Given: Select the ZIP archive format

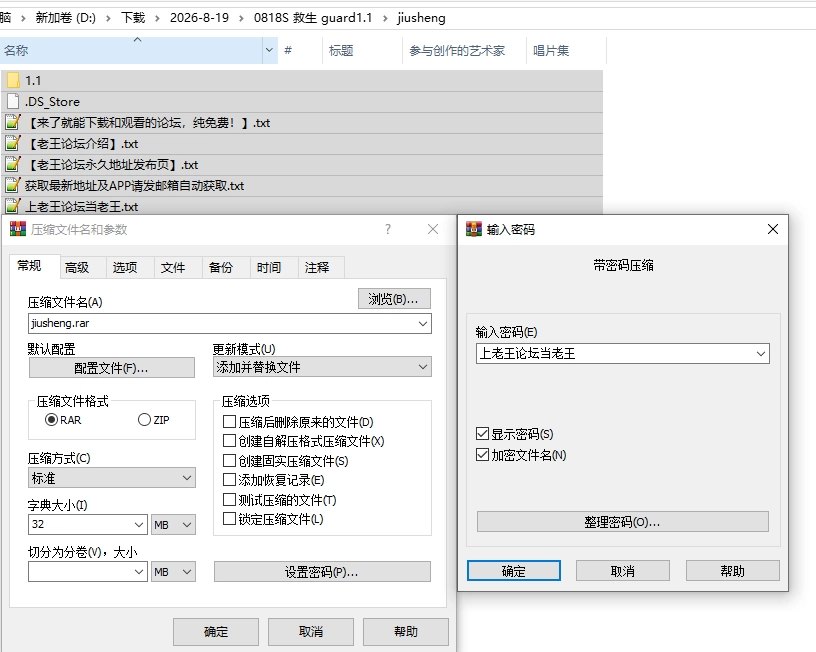Looking at the screenshot, I should click(x=144, y=419).
